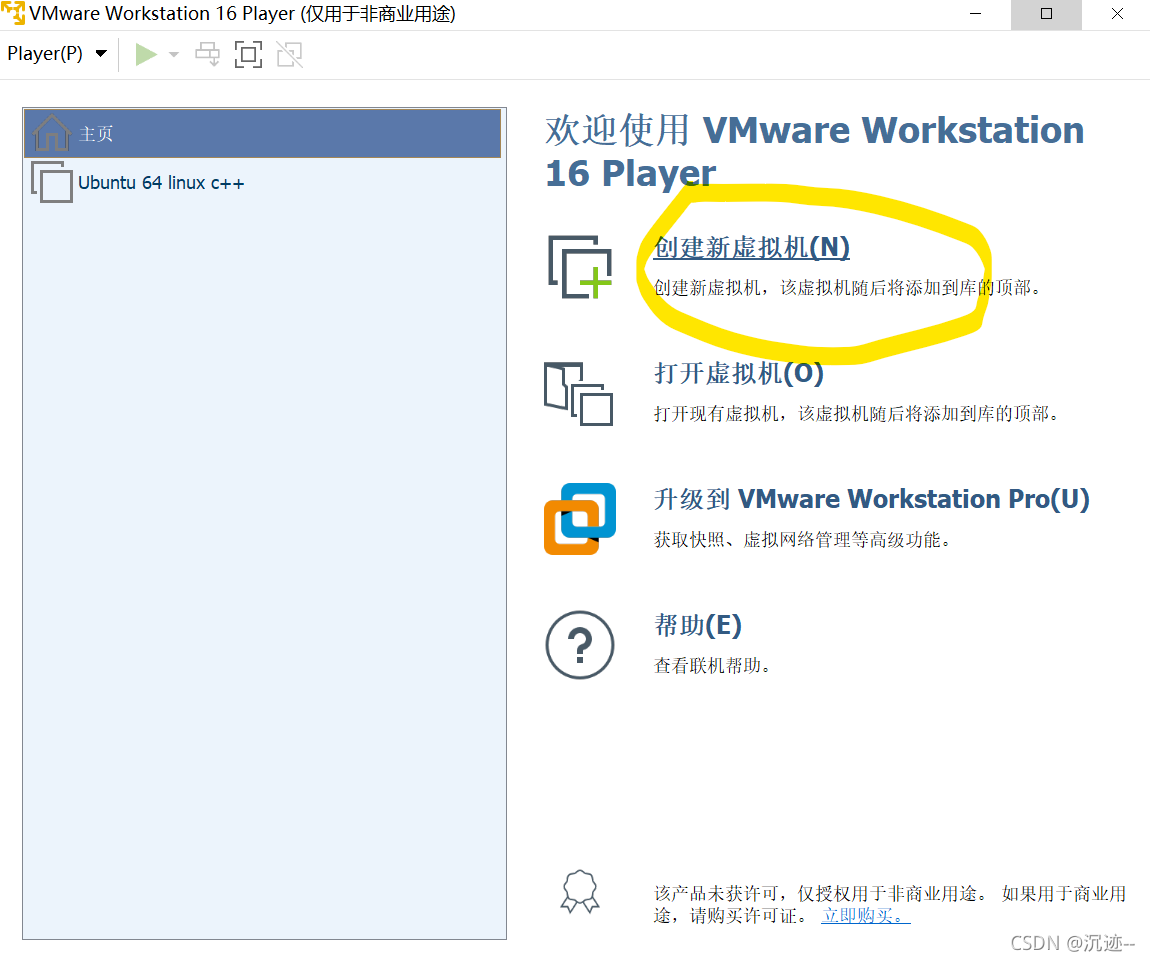The image size is (1150, 961).
Task: Click the VMware logo in the title bar
Action: [13, 13]
